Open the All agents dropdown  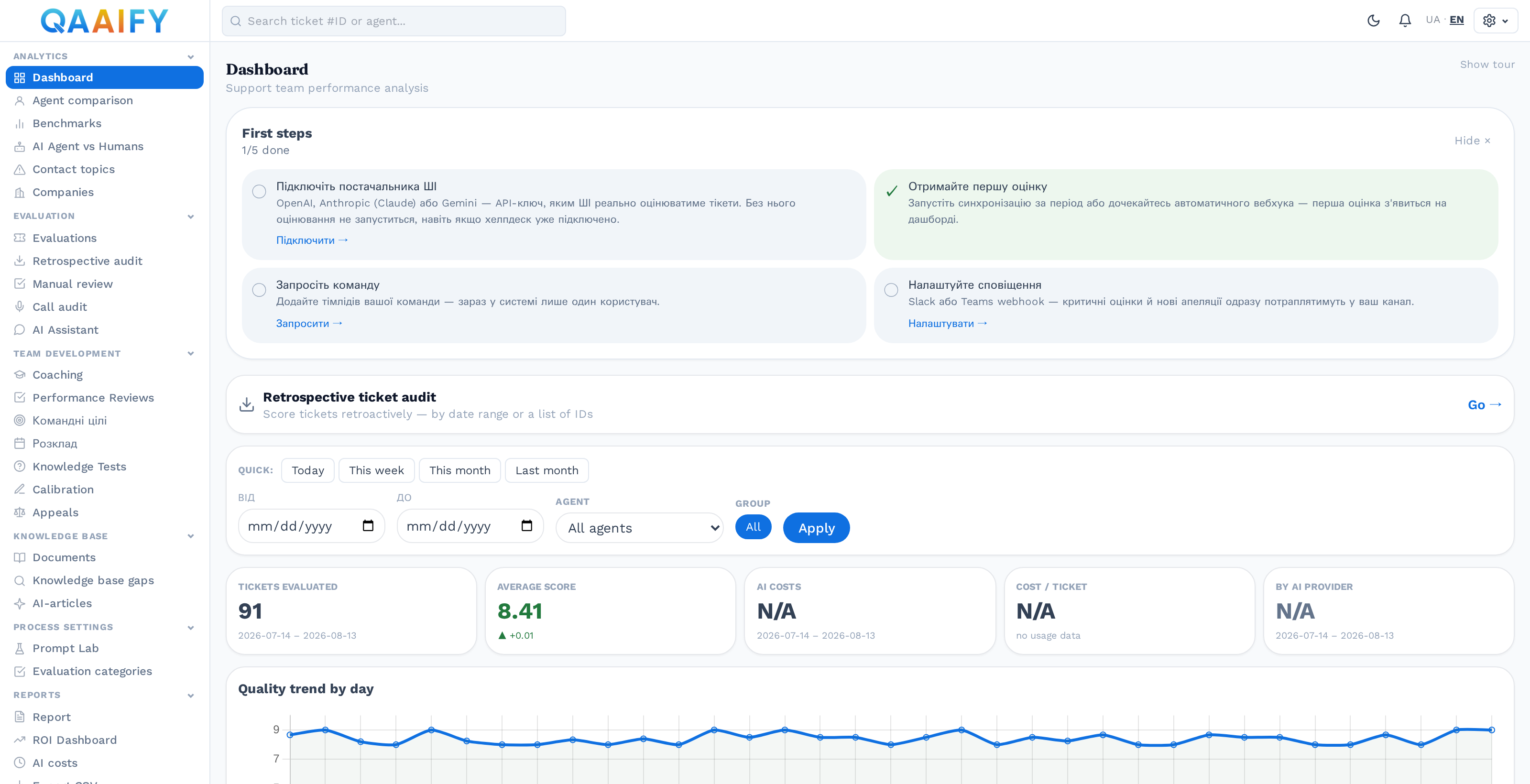(640, 528)
